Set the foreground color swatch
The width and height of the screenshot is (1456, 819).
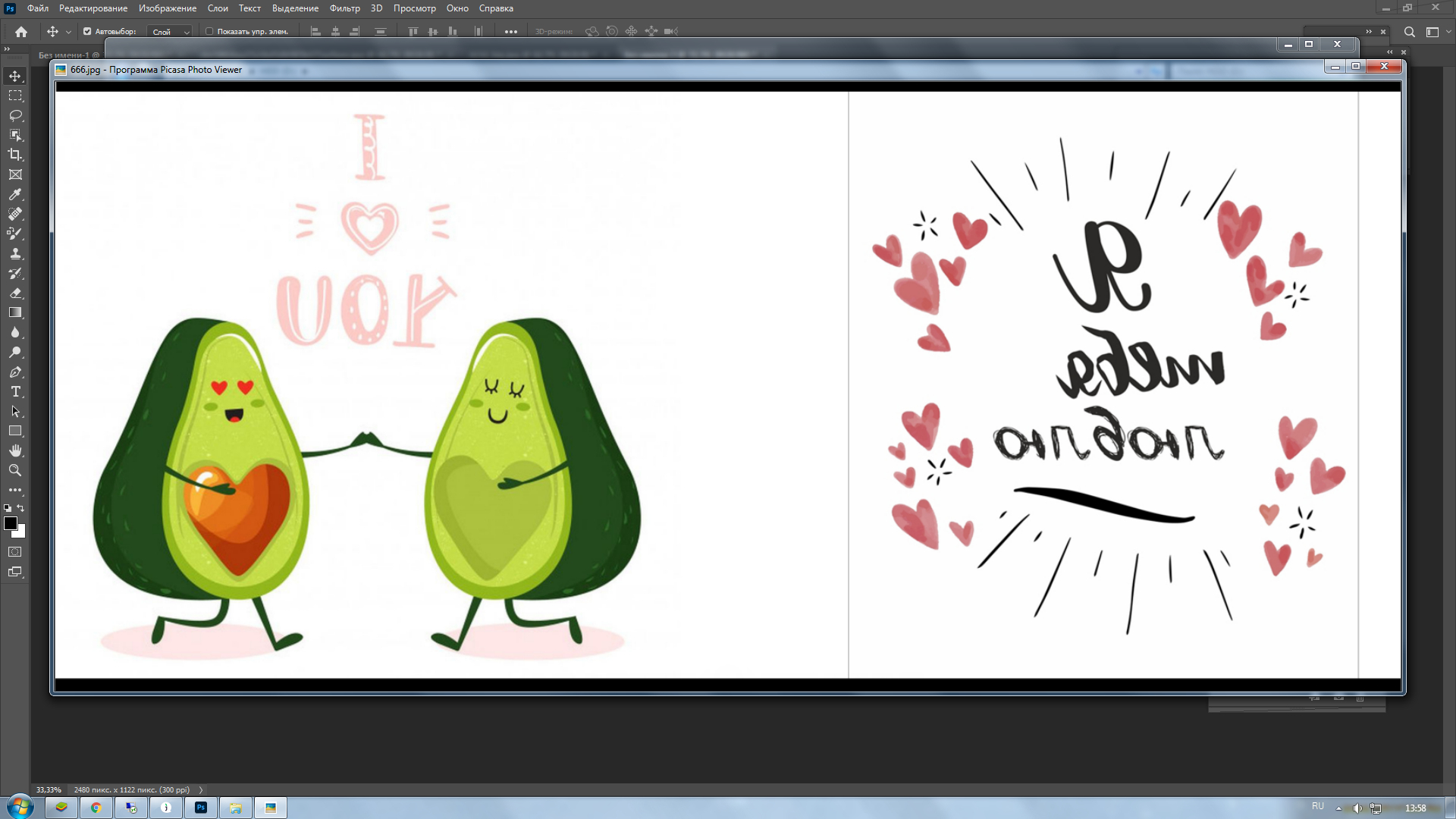point(11,523)
